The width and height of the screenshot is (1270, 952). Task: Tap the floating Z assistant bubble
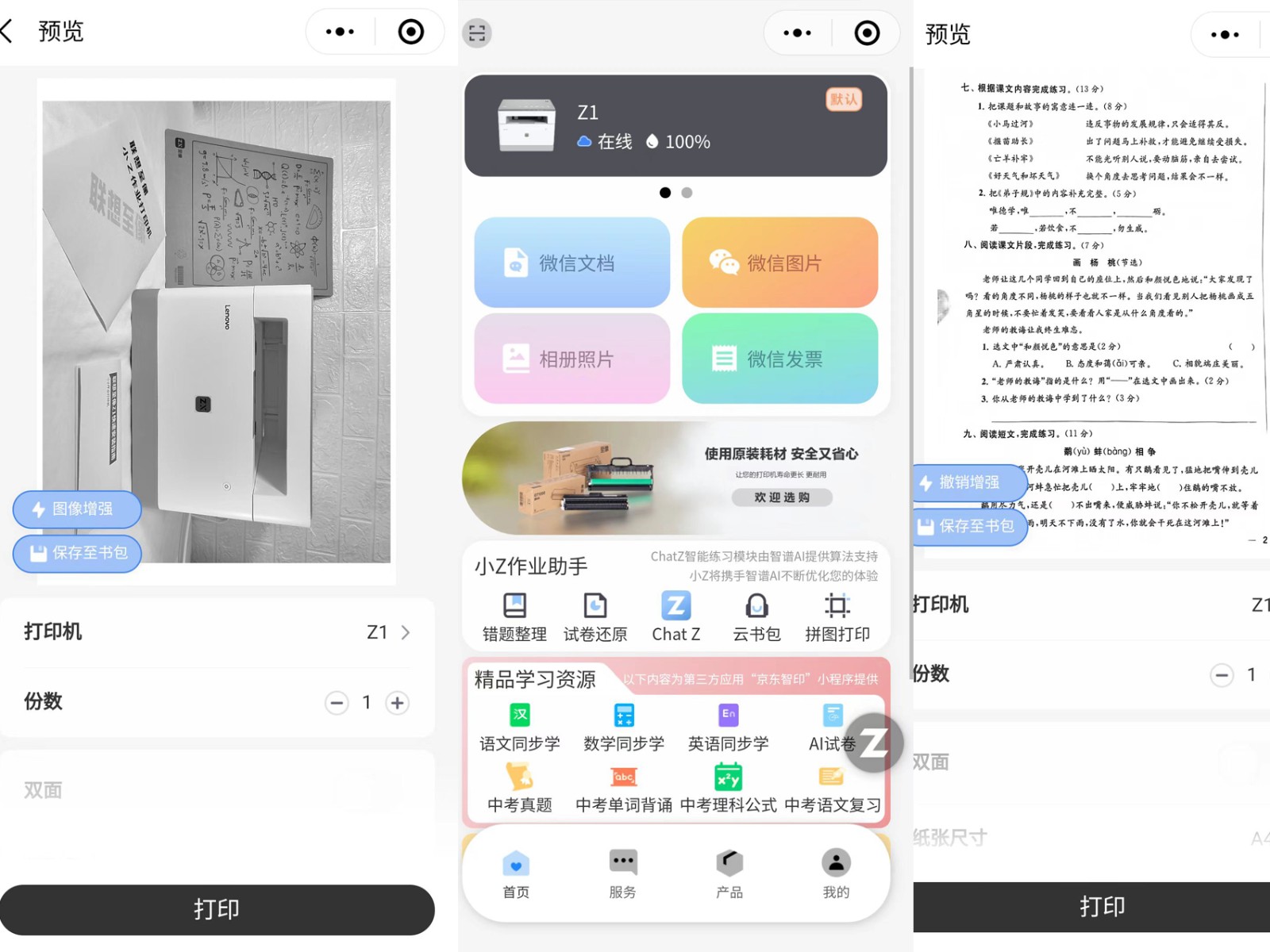click(873, 743)
